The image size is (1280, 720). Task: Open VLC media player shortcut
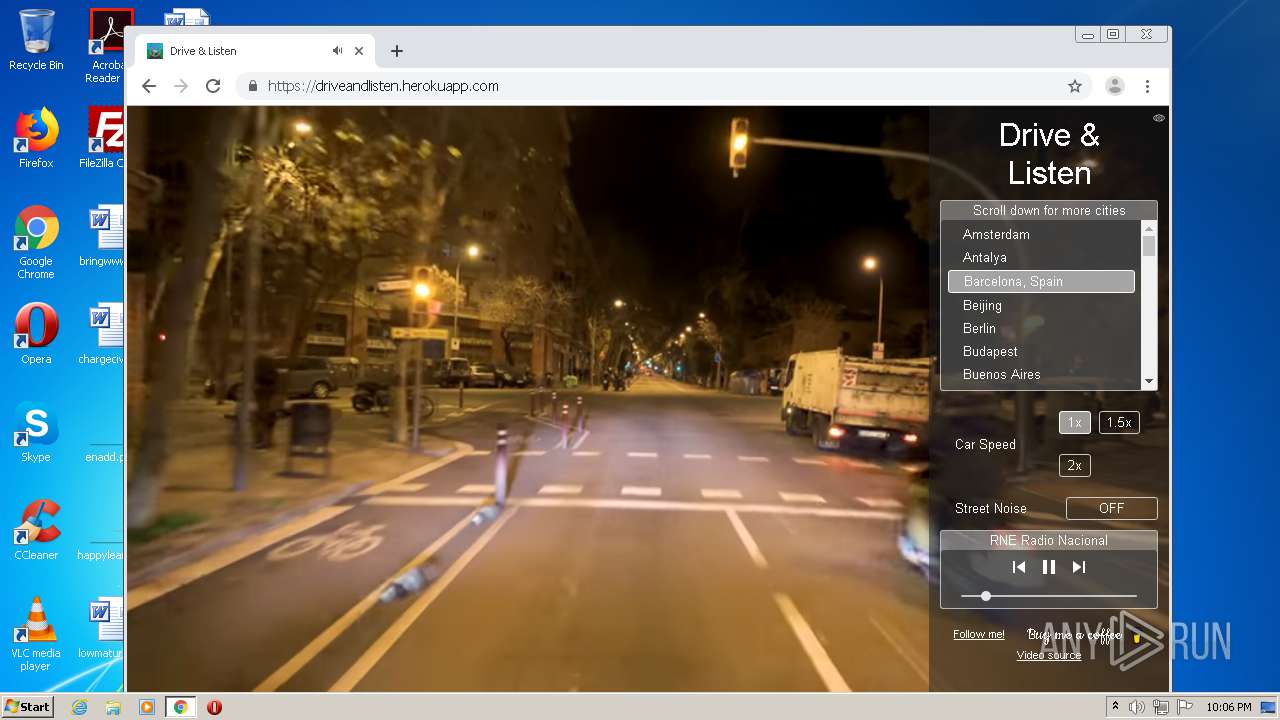tap(36, 634)
